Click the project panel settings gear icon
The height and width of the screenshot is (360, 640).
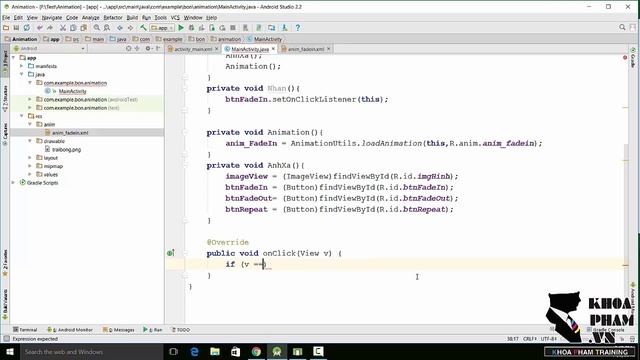(148, 48)
